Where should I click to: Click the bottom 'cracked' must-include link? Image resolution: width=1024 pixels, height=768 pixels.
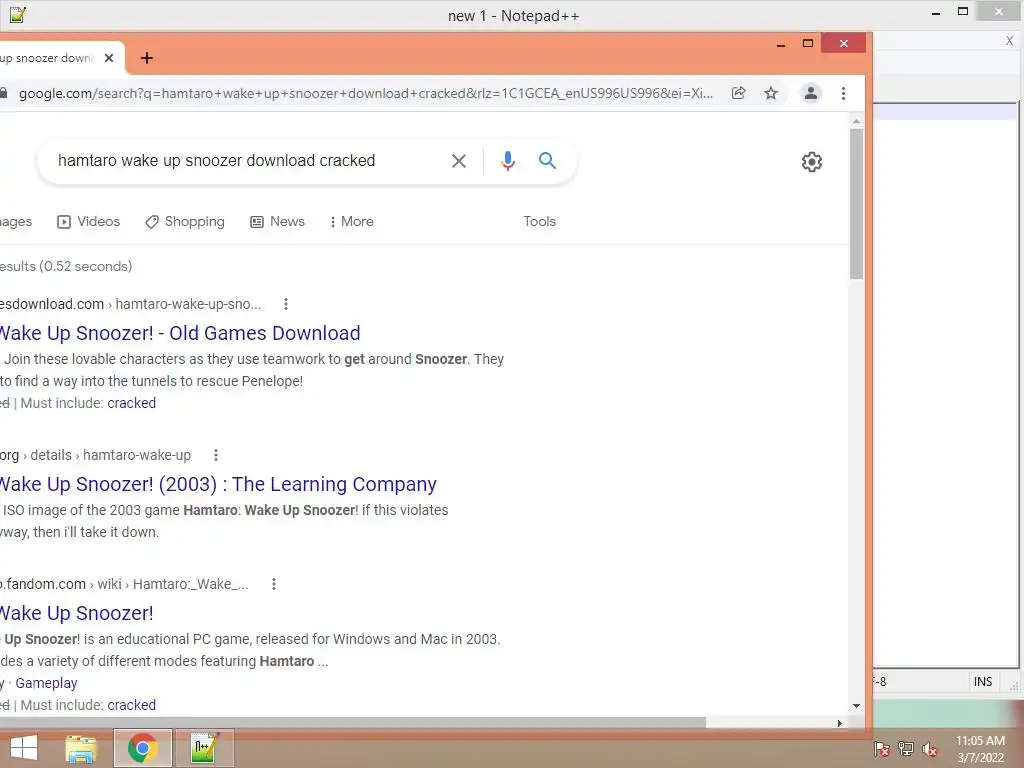131,705
